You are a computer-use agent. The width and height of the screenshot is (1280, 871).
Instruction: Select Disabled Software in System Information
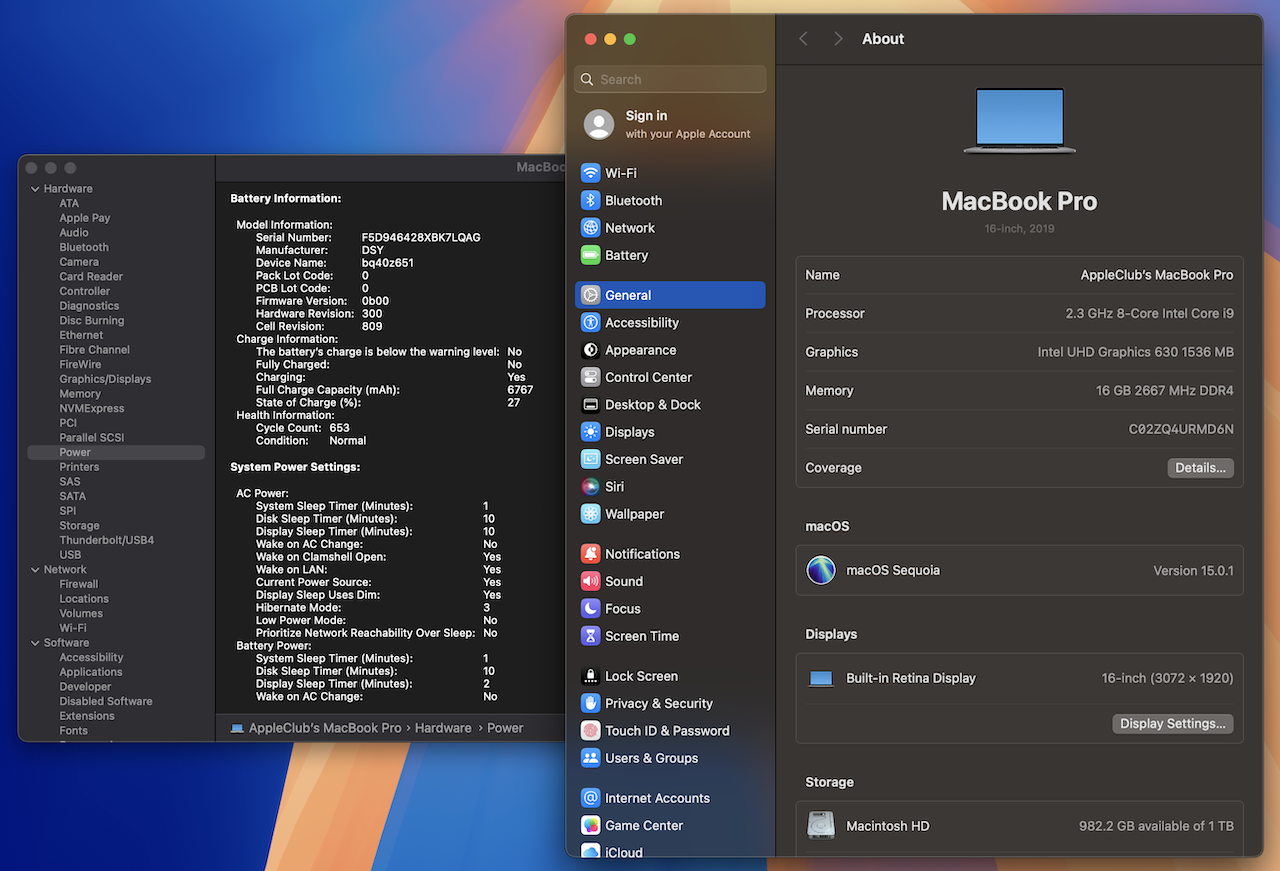pos(106,701)
